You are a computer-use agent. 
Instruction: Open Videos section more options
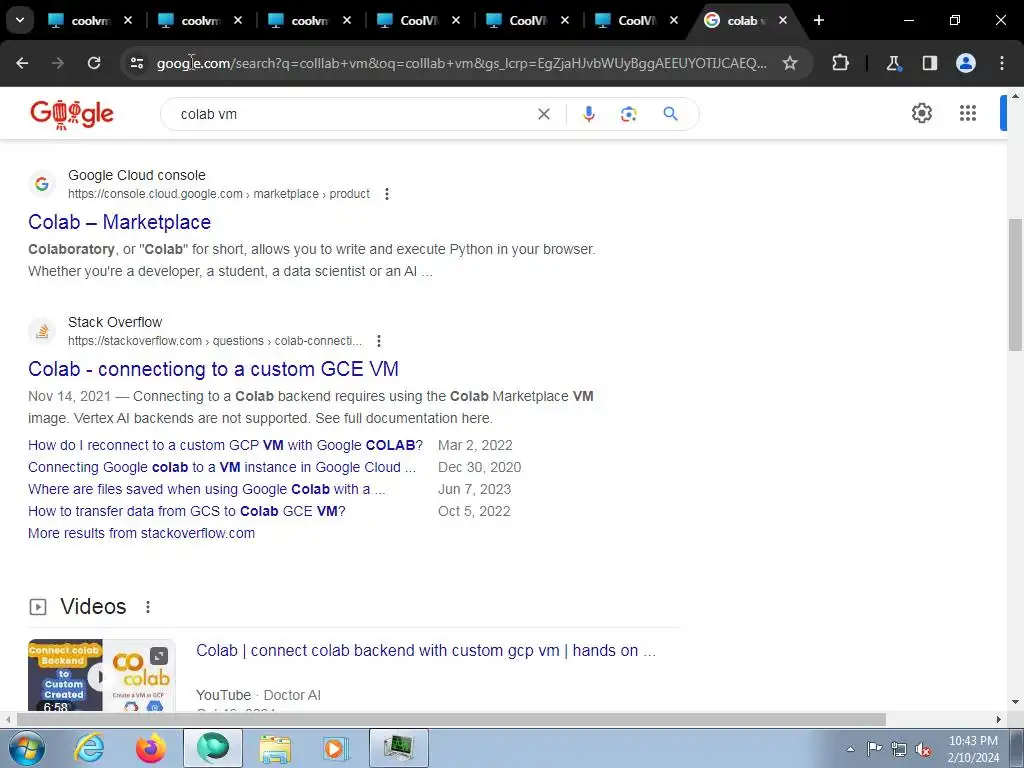[148, 607]
